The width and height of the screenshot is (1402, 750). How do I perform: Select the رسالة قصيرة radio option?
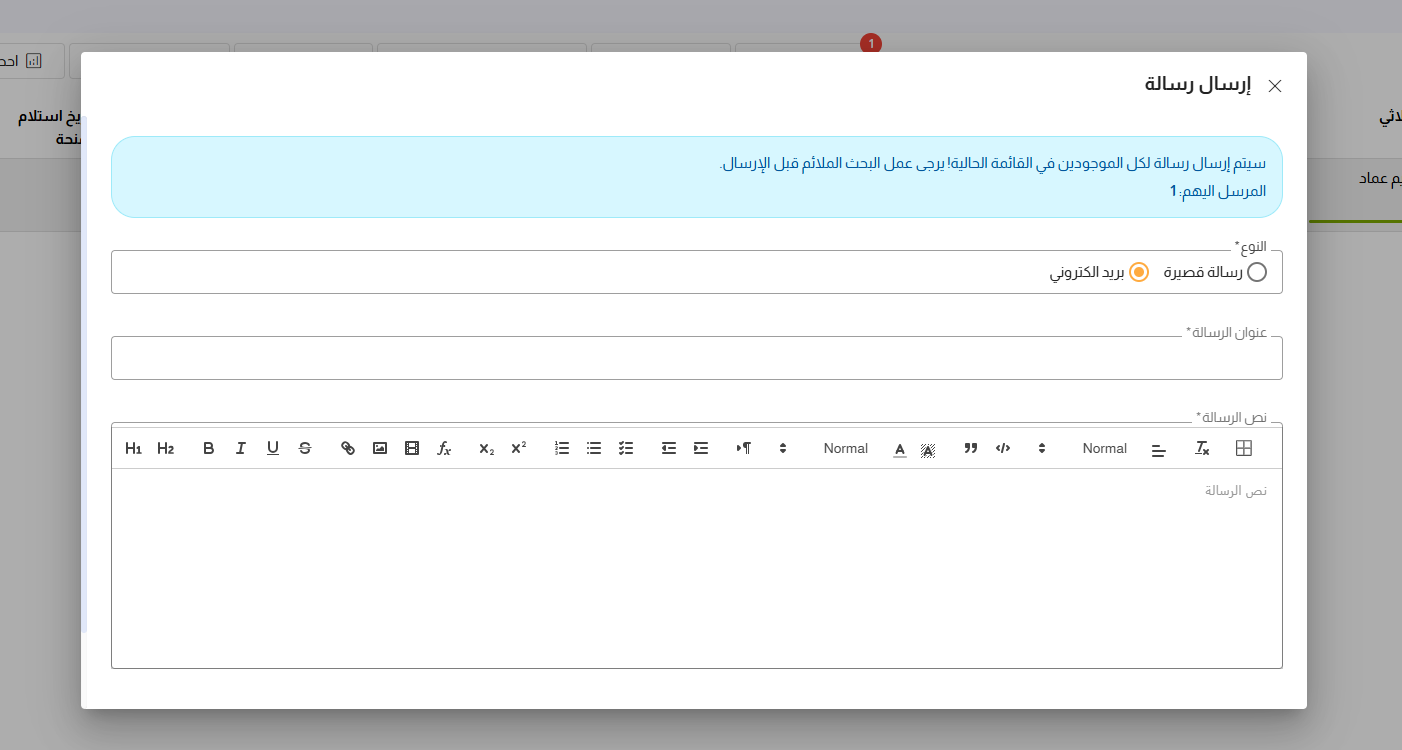(1257, 272)
